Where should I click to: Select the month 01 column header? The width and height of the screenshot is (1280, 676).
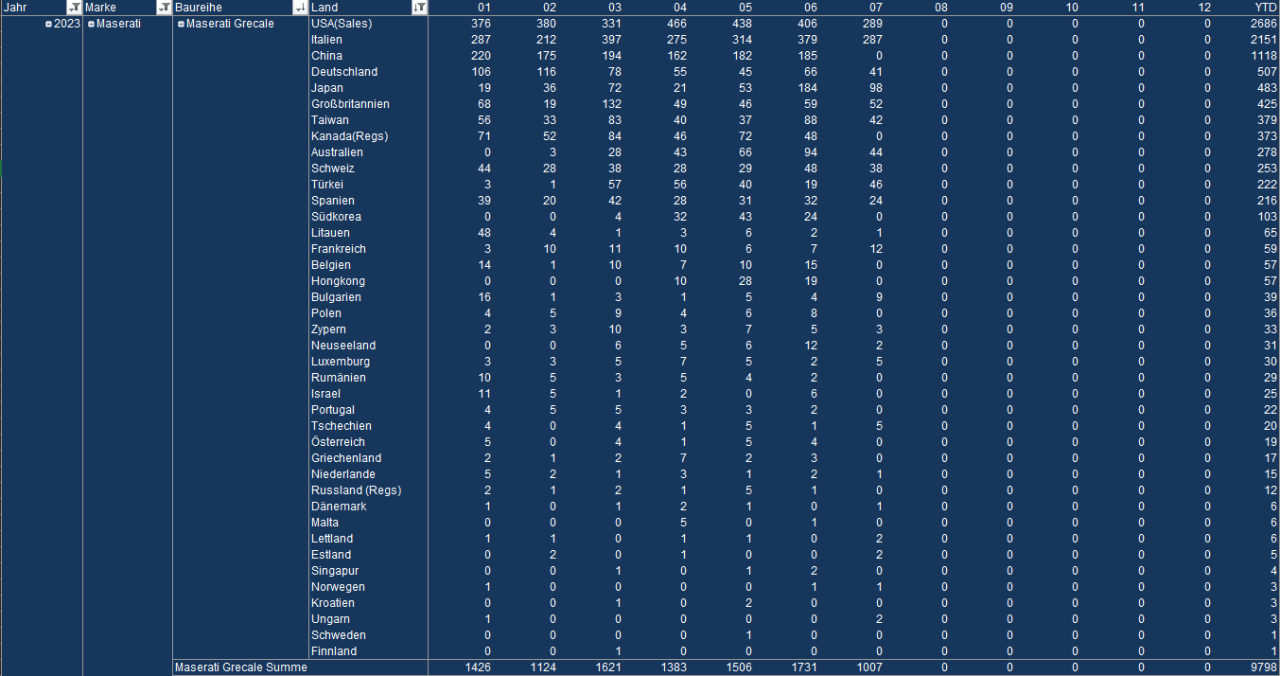tap(482, 8)
